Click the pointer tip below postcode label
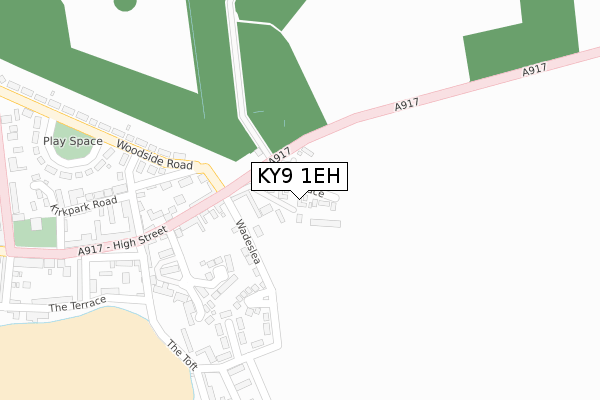This screenshot has height=400, width=600. click(x=299, y=198)
